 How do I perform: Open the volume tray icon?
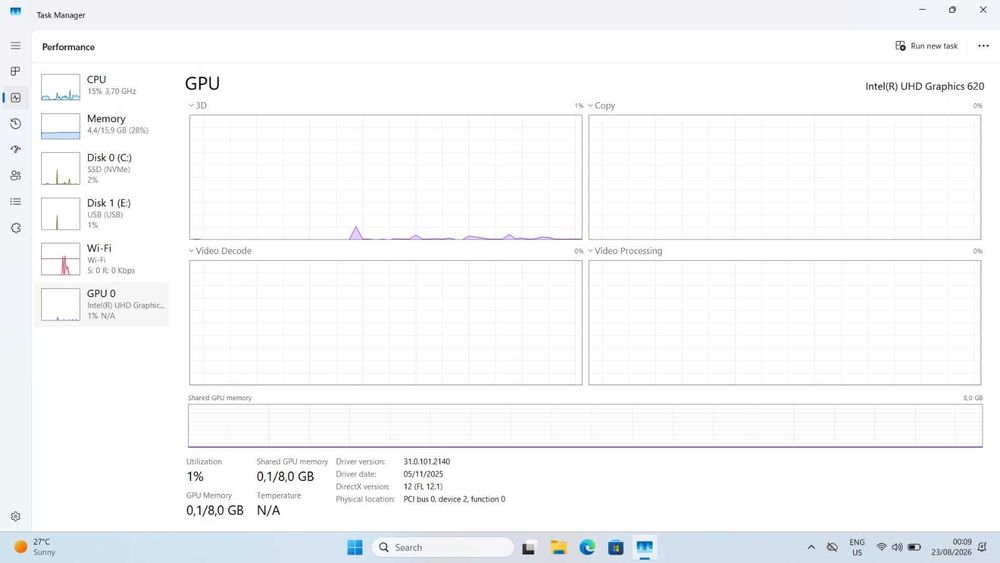click(x=897, y=547)
